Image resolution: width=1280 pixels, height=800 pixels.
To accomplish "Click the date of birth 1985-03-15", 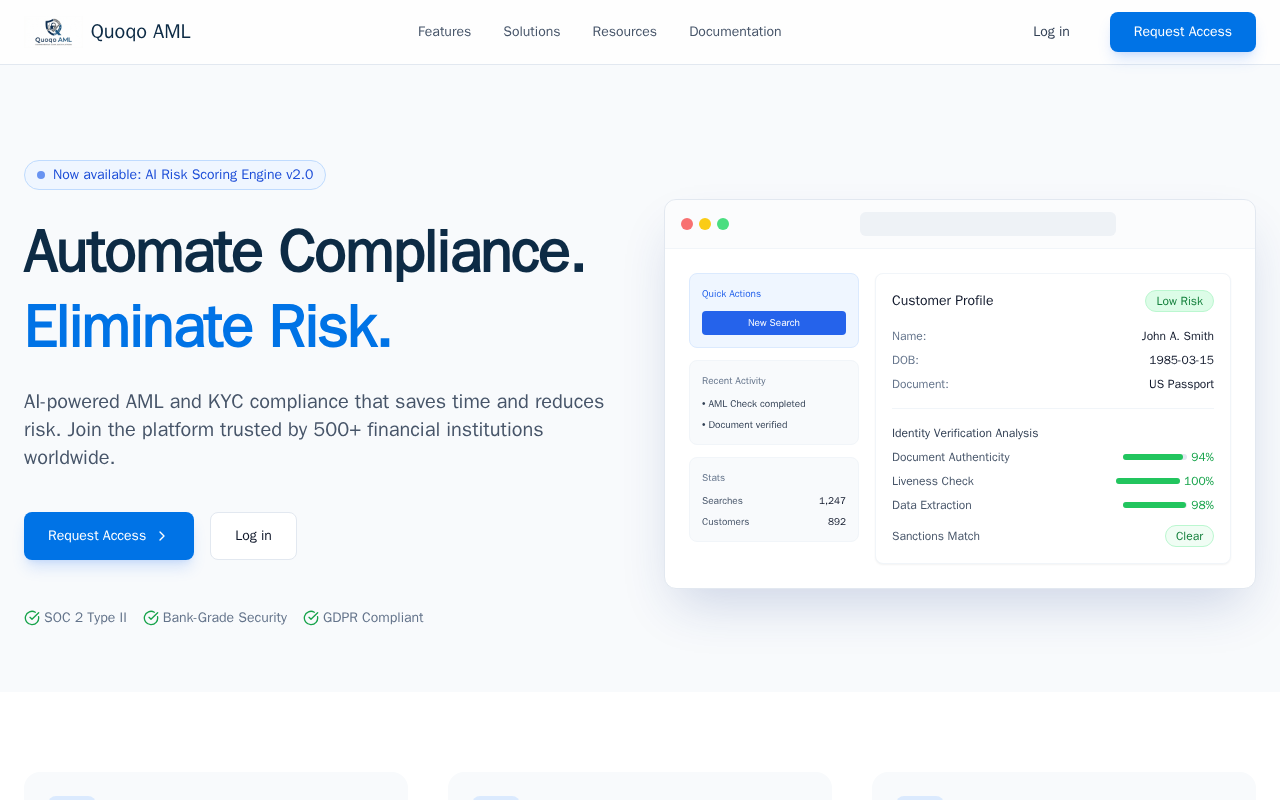I will 1181,360.
